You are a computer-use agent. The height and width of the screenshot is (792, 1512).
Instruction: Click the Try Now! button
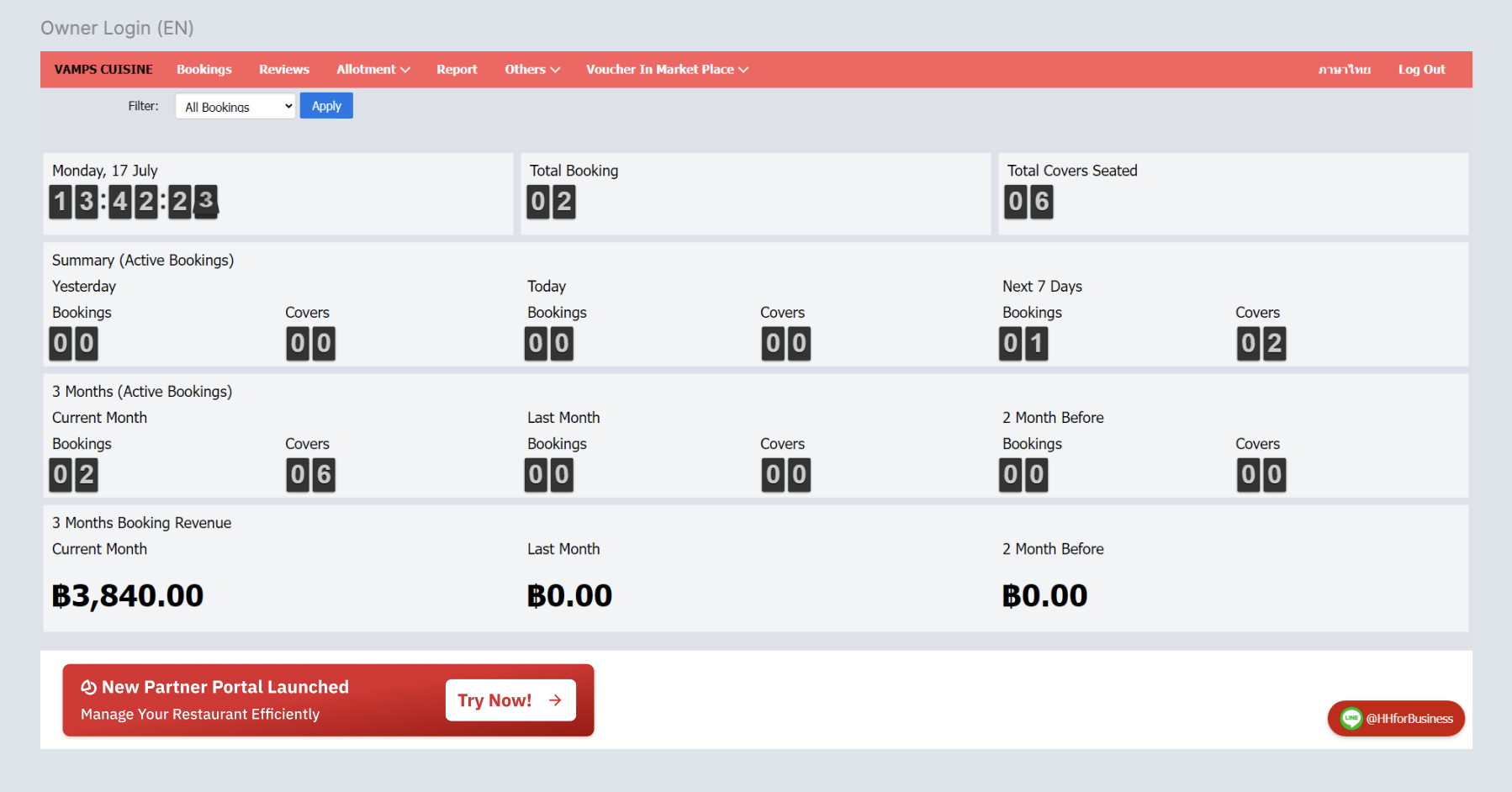(x=510, y=700)
